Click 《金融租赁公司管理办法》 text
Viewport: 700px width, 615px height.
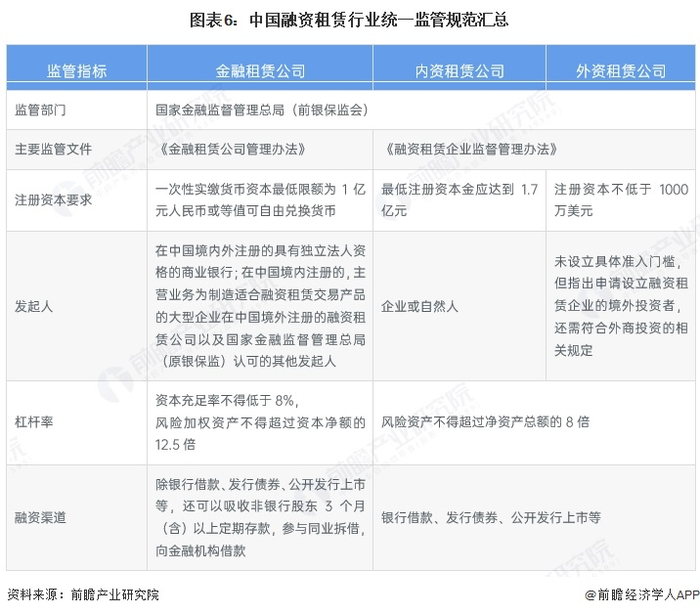coord(233,149)
